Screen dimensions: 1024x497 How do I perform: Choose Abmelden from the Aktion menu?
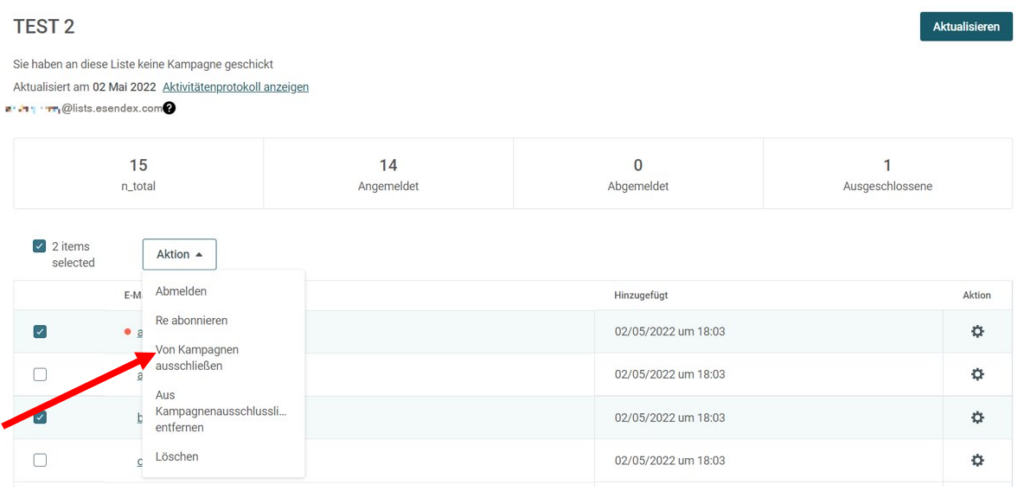tap(181, 291)
